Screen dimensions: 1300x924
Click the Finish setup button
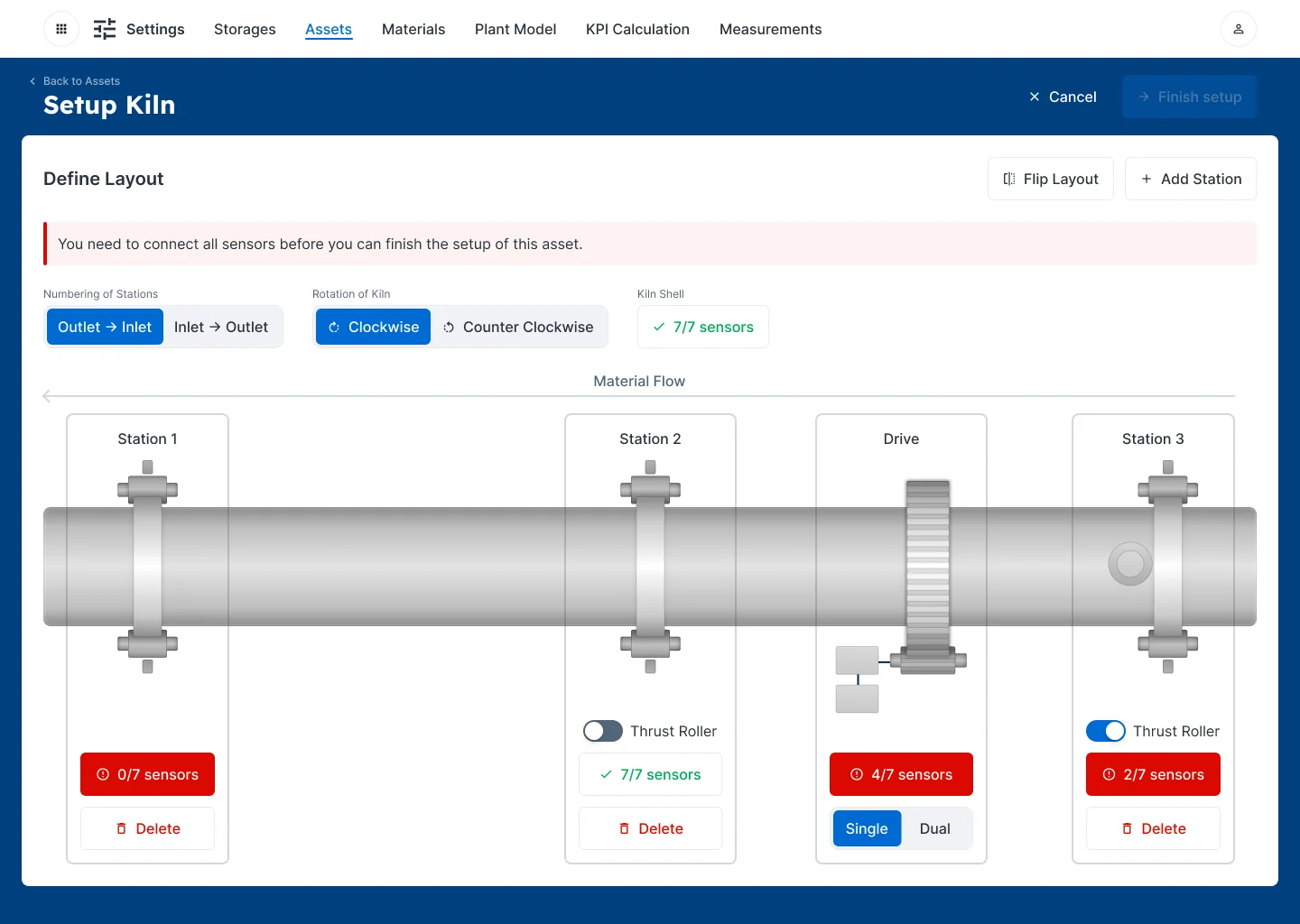(1189, 97)
